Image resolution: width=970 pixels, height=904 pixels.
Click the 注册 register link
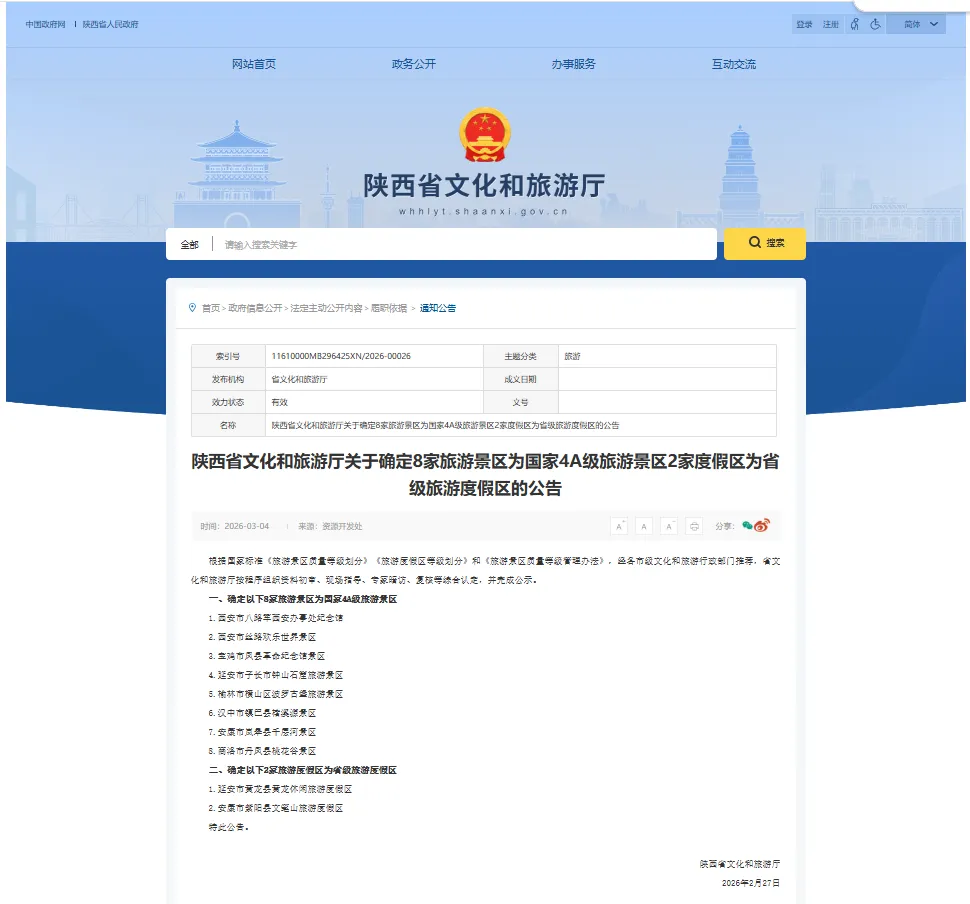point(831,24)
